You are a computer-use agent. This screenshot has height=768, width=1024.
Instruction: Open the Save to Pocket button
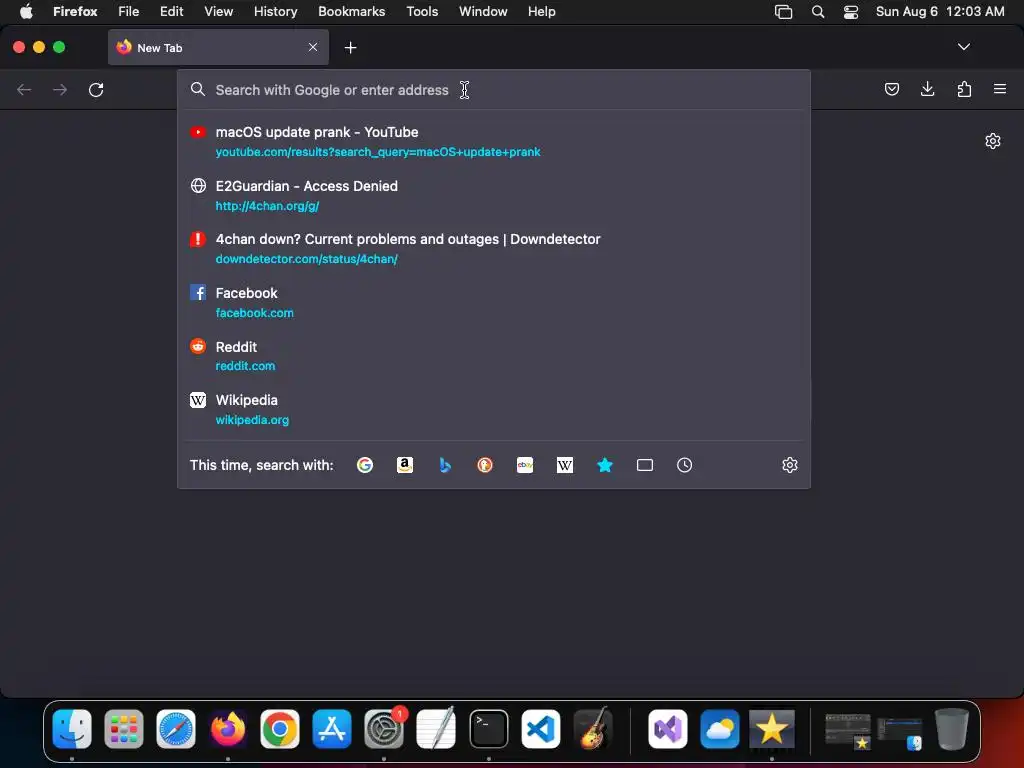pos(891,89)
